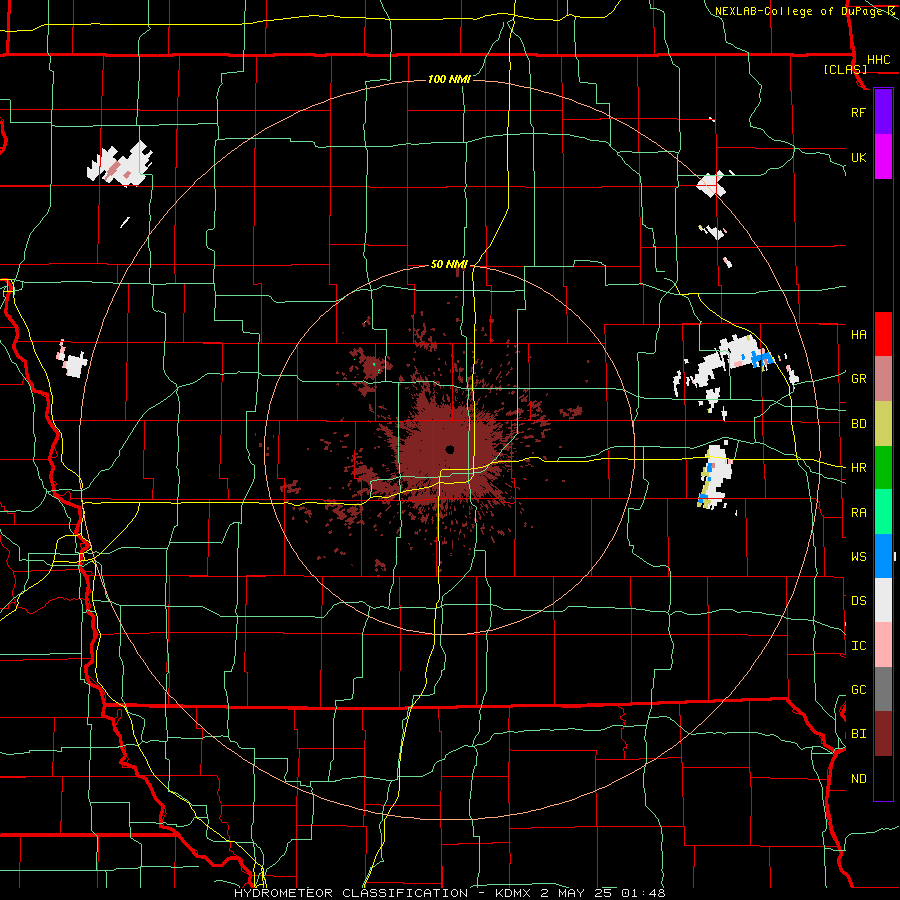900x900 pixels.
Task: Click the 50 NMI range ring label
Action: (449, 264)
